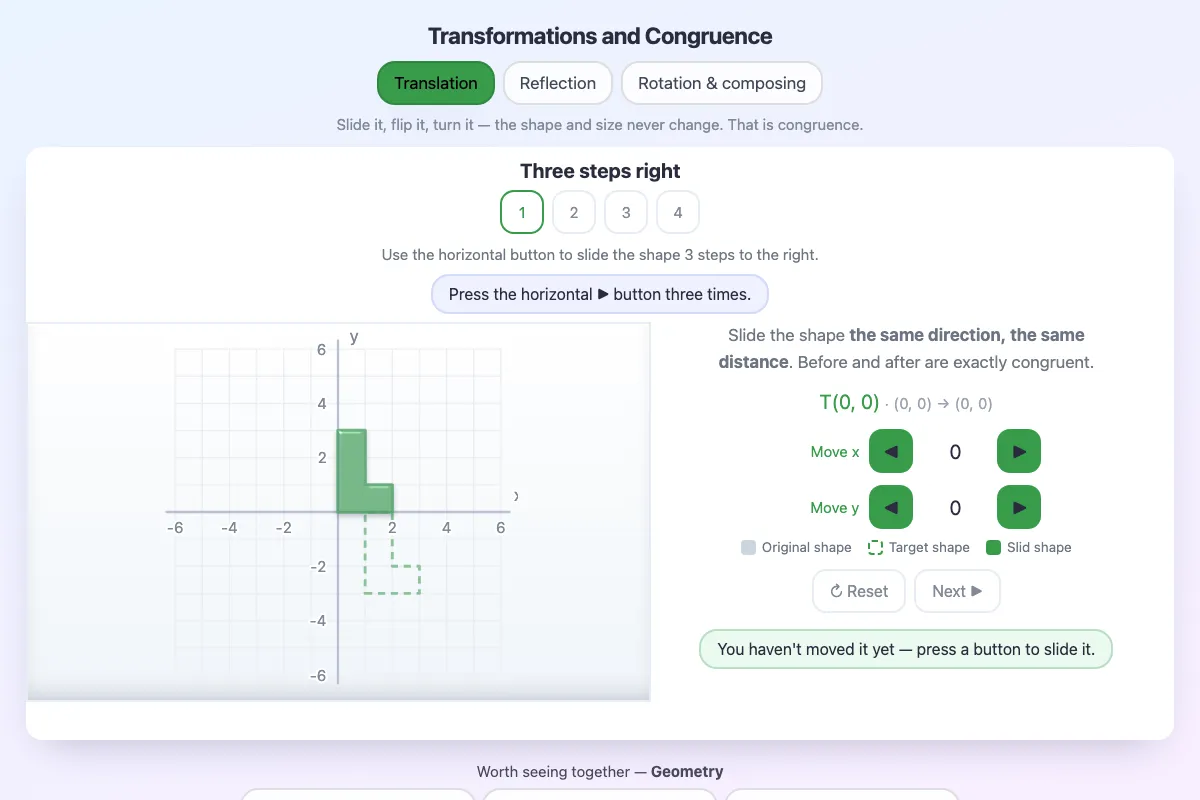Click the horizontal button hint bubble
Viewport: 1200px width, 800px height.
point(600,294)
